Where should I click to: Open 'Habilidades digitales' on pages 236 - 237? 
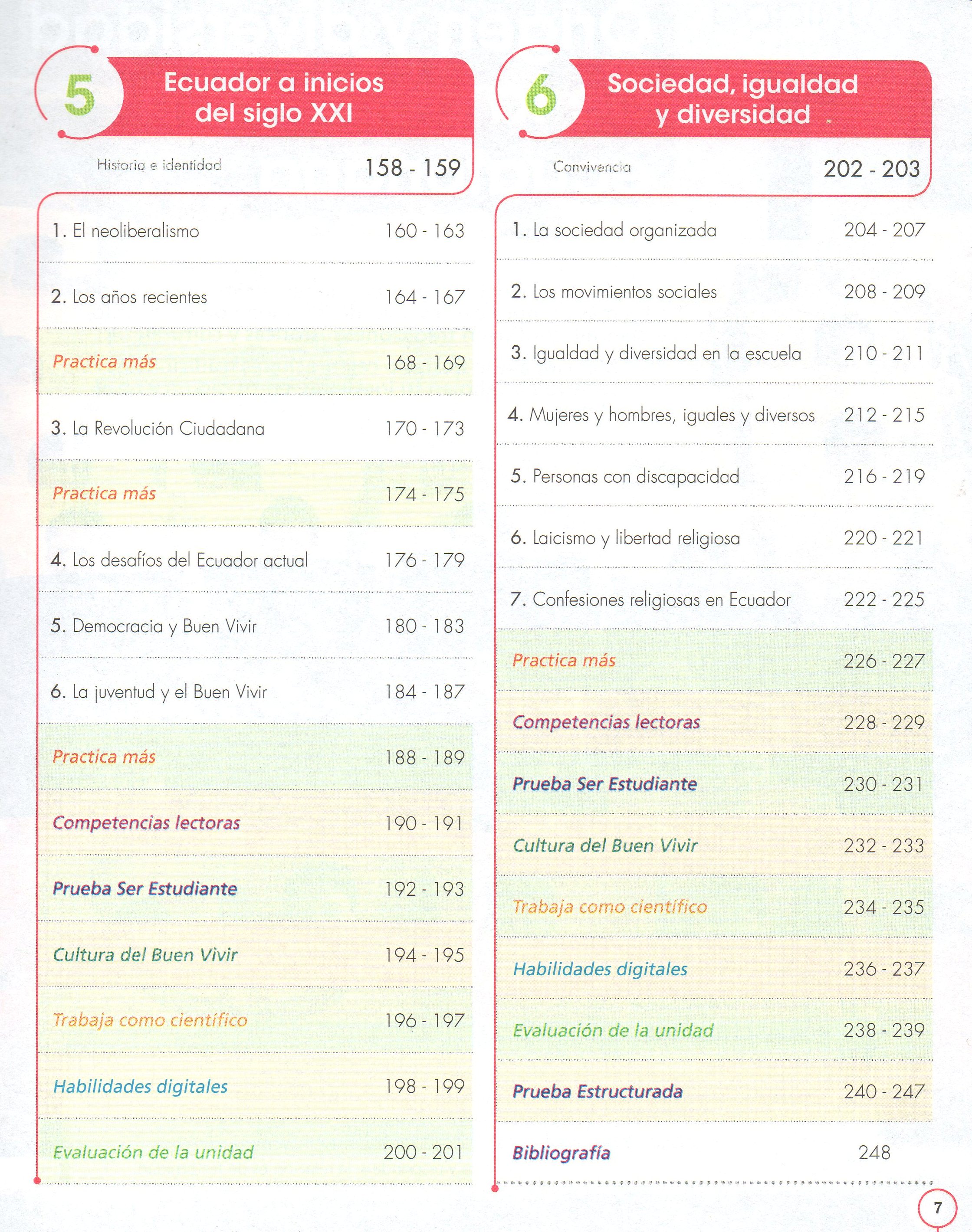click(601, 969)
